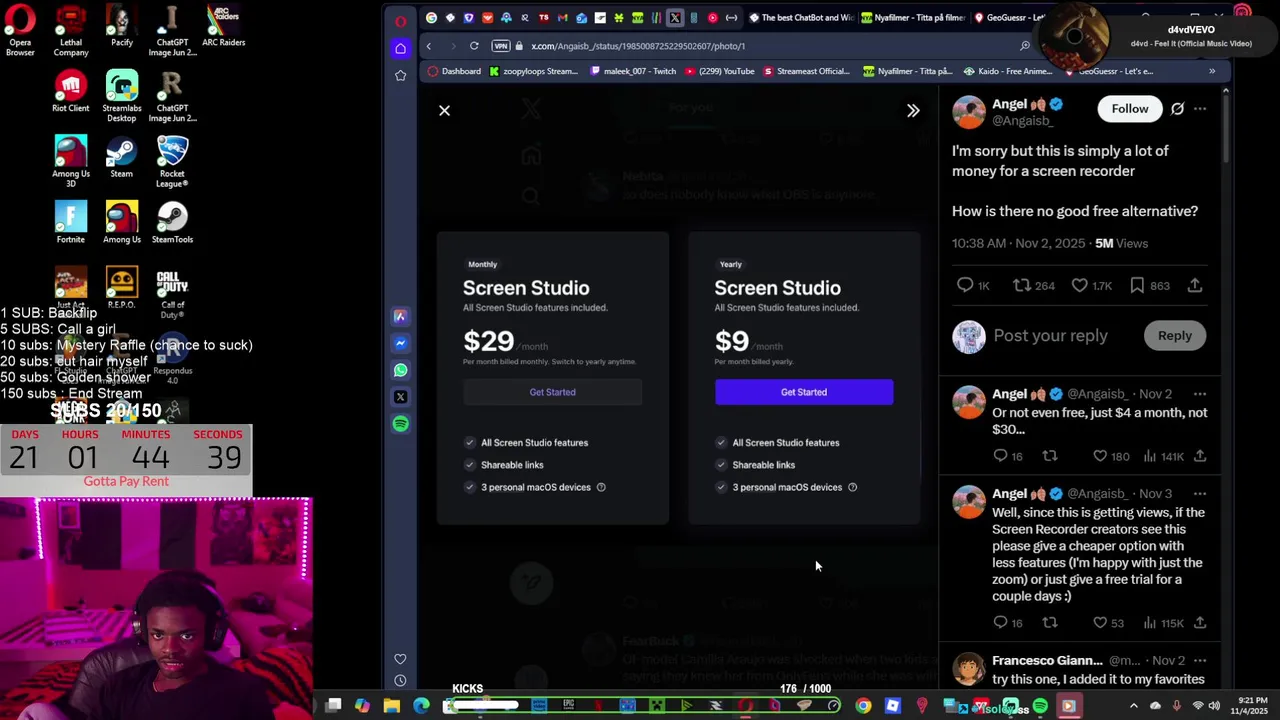Open the Rocket League desktop shortcut

[x=172, y=162]
